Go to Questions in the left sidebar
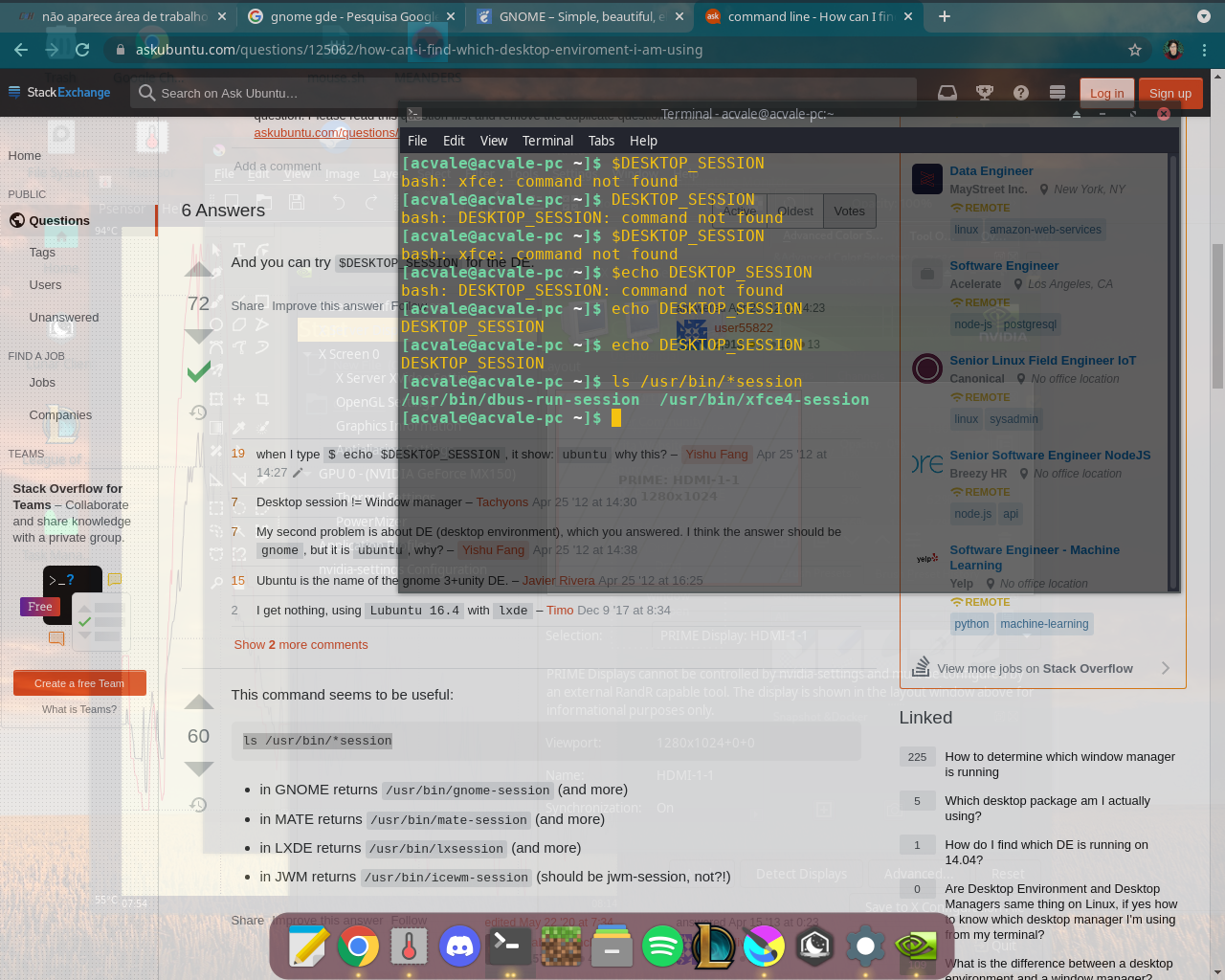The width and height of the screenshot is (1225, 980). click(59, 220)
